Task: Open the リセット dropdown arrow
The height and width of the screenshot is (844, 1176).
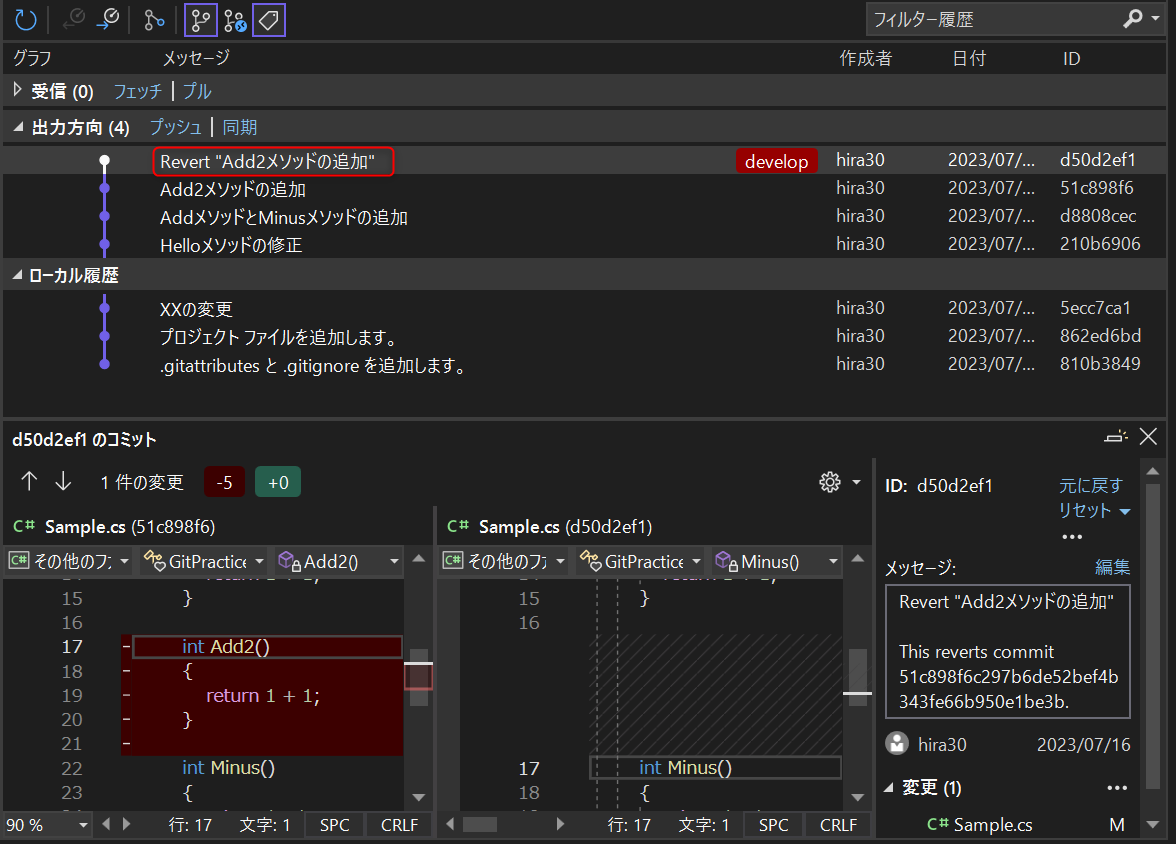Action: coord(1125,512)
